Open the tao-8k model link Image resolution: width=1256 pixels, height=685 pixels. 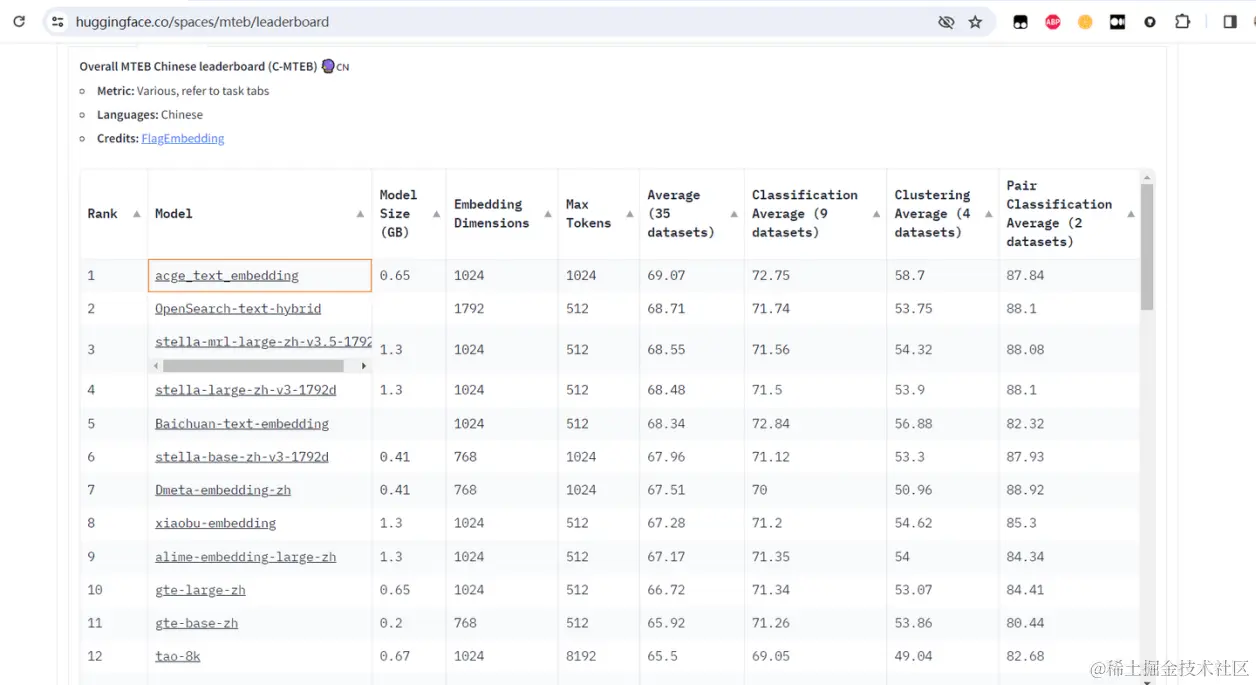(178, 656)
